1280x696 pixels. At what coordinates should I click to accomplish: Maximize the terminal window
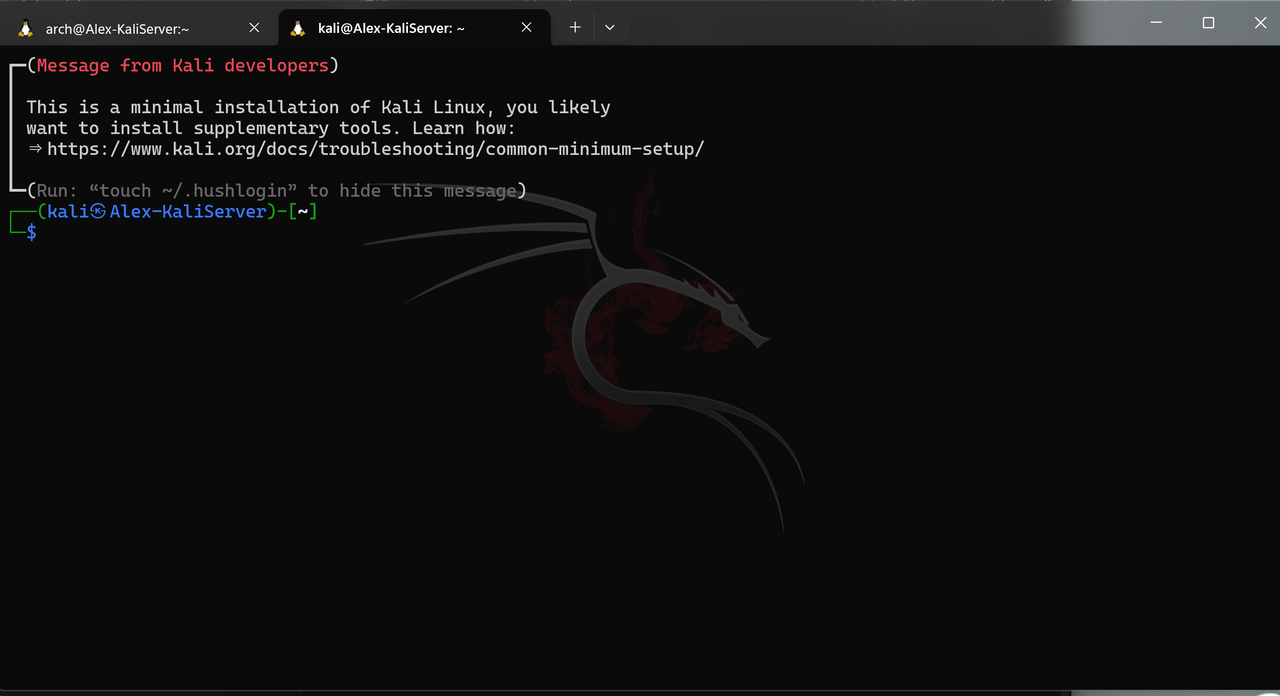point(1208,22)
